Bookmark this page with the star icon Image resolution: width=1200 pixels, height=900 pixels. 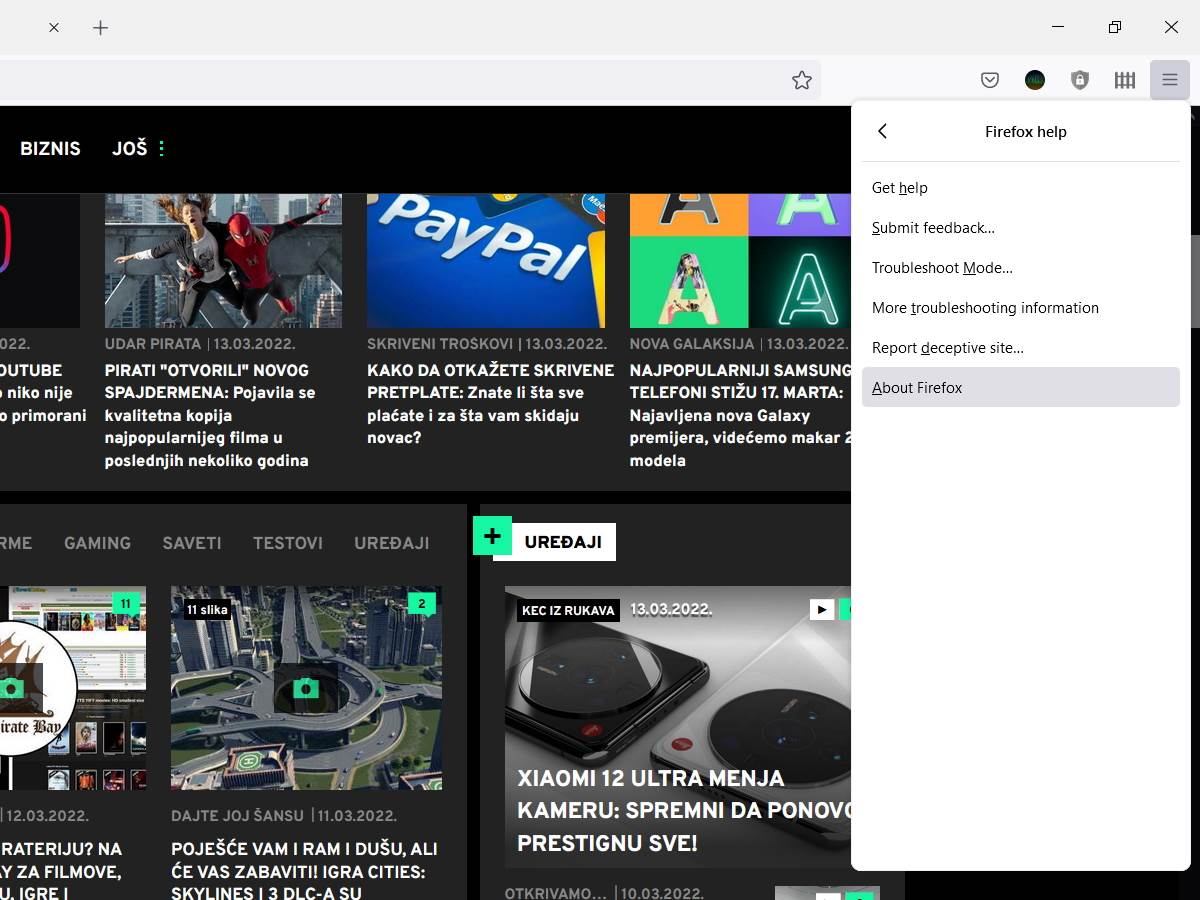[x=802, y=80]
